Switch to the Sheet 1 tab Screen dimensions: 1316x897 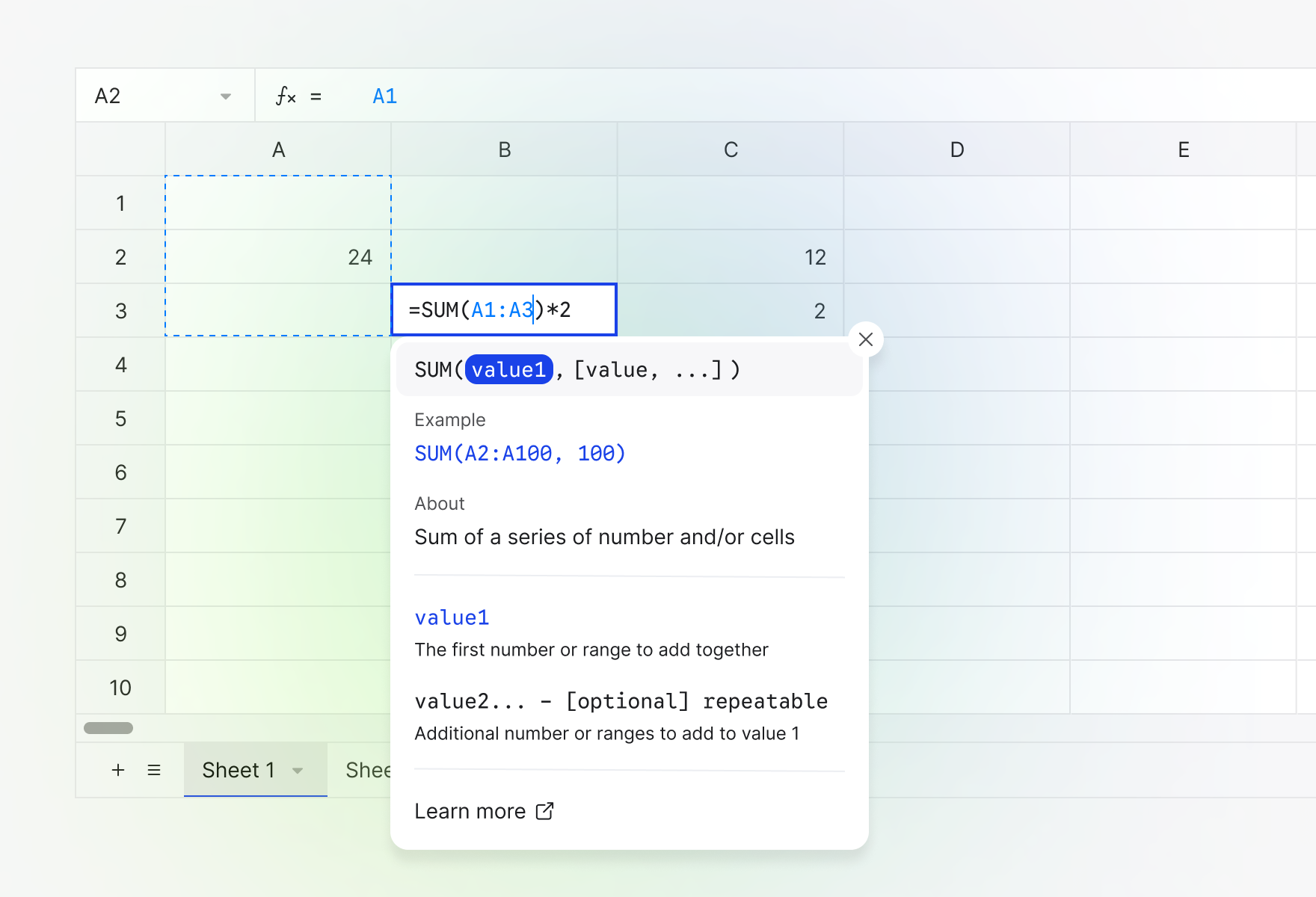click(x=256, y=770)
